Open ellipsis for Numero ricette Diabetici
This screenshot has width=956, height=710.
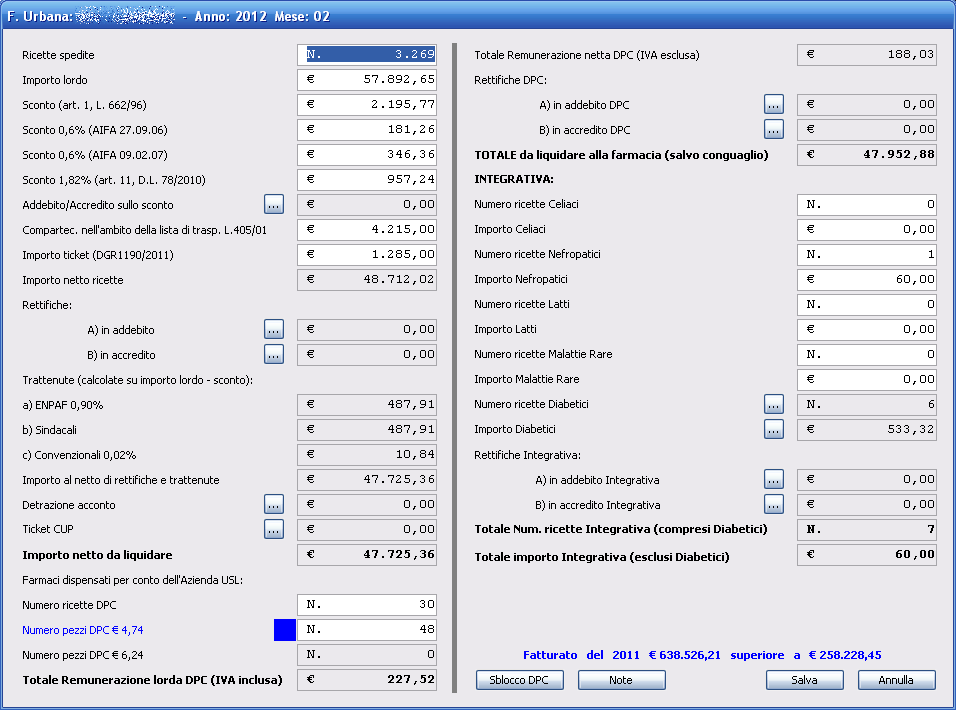[774, 404]
